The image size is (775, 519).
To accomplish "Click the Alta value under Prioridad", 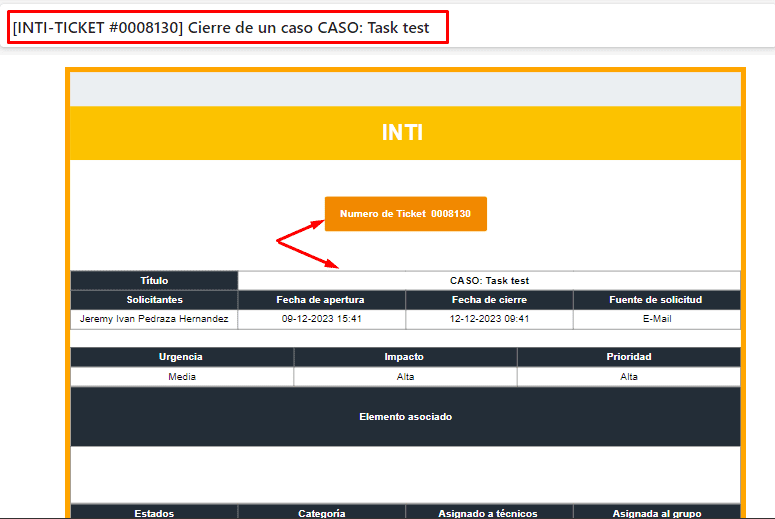I will pyautogui.click(x=628, y=377).
